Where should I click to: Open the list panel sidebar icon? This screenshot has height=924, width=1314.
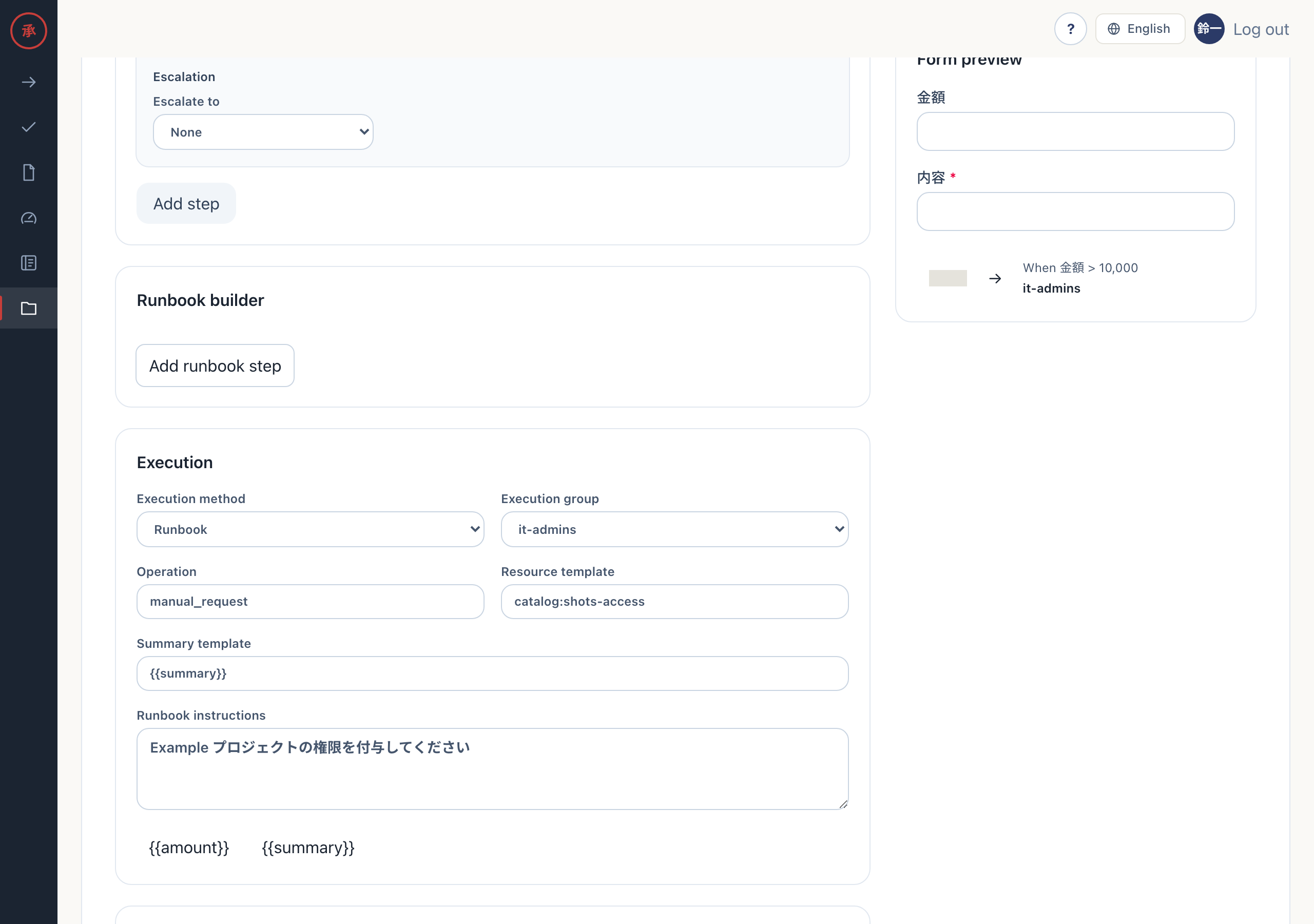29,263
